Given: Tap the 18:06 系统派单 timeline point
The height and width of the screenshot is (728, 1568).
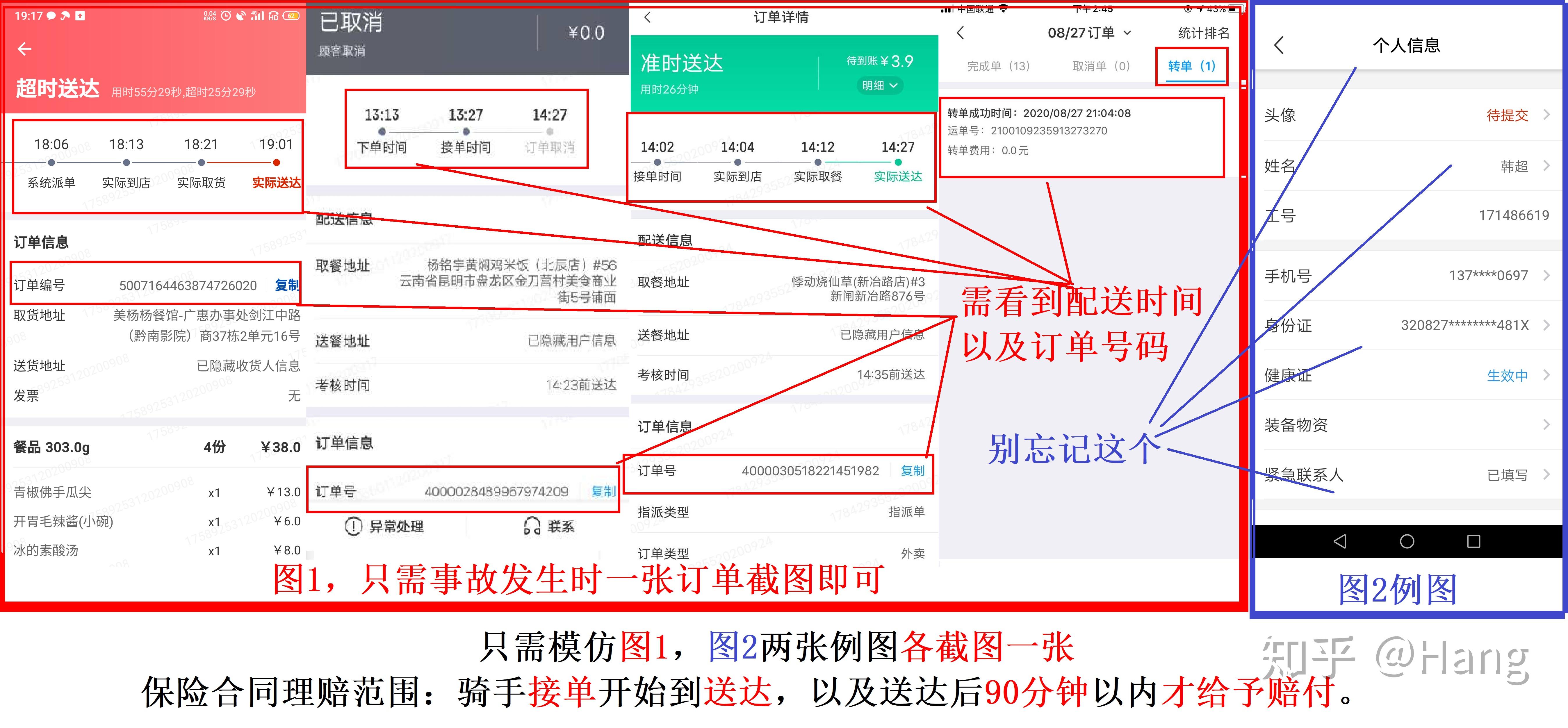Looking at the screenshot, I should 51,163.
